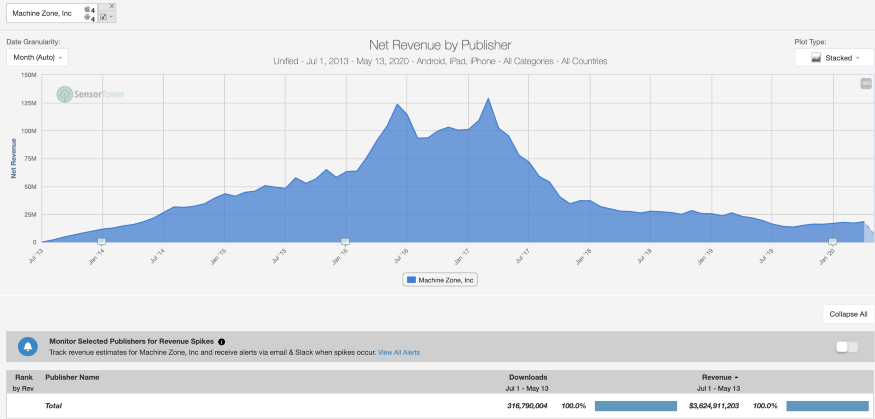Open the Month (Auto) granularity dropdown

pos(37,57)
